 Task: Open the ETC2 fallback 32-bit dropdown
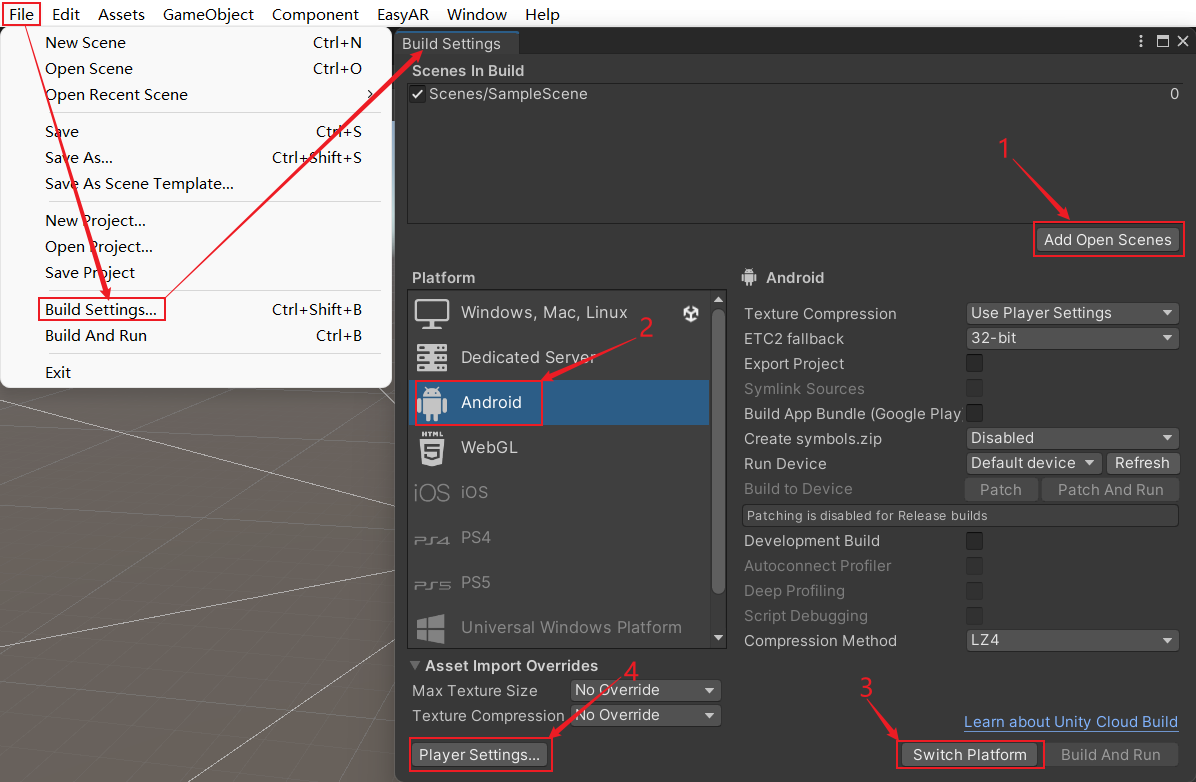[x=1072, y=338]
